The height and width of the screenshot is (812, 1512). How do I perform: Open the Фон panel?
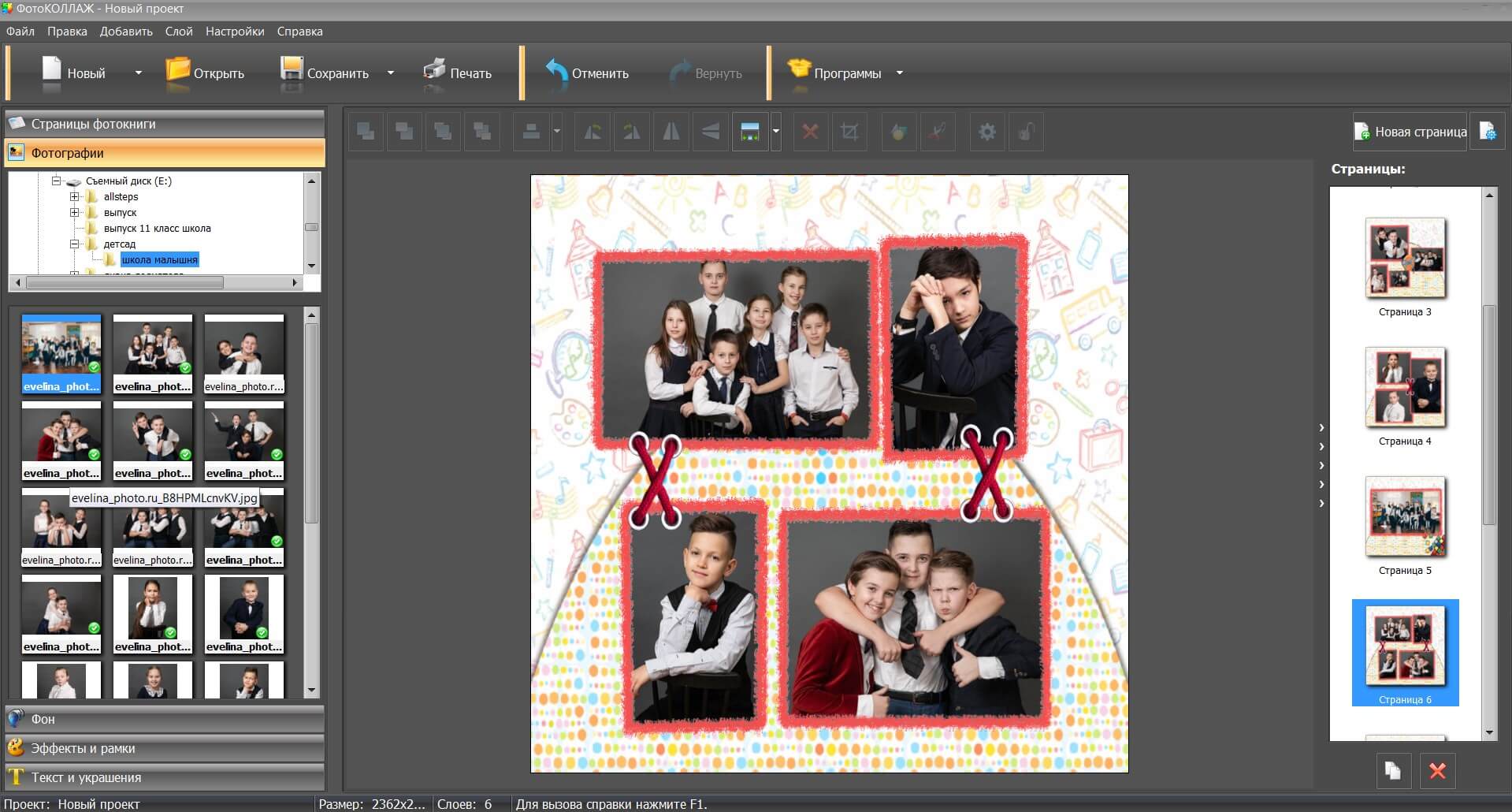[165, 719]
